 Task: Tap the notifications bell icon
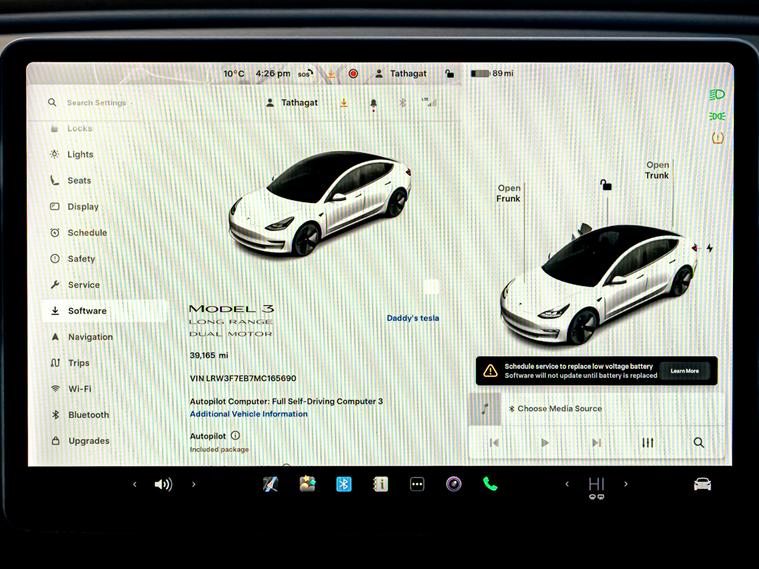(373, 103)
